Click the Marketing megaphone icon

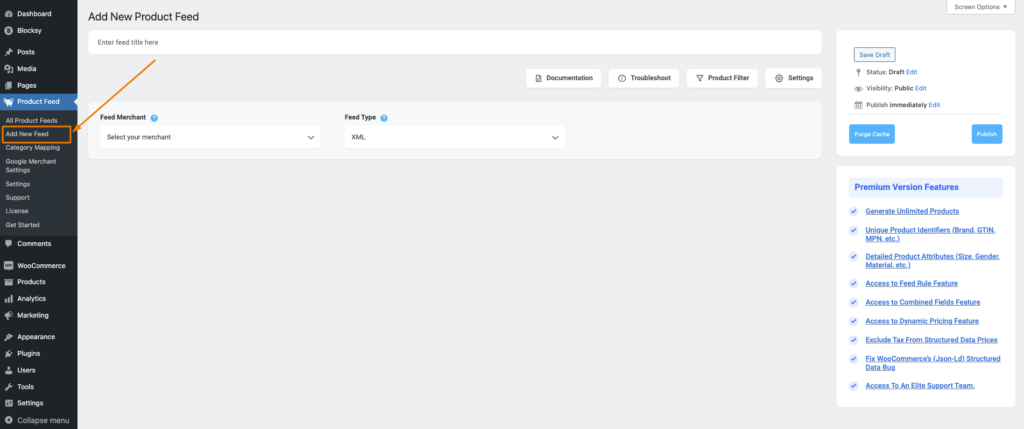pos(8,315)
